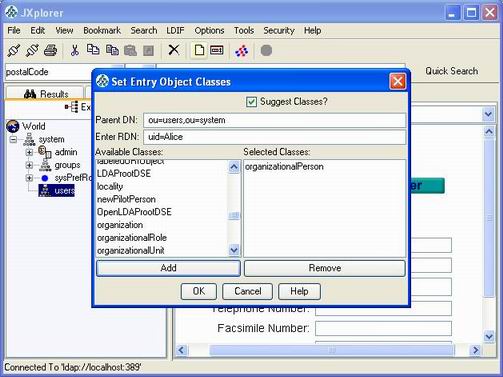503x377 pixels.
Task: Click the Connect to directory toolbar icon
Action: click(14, 51)
